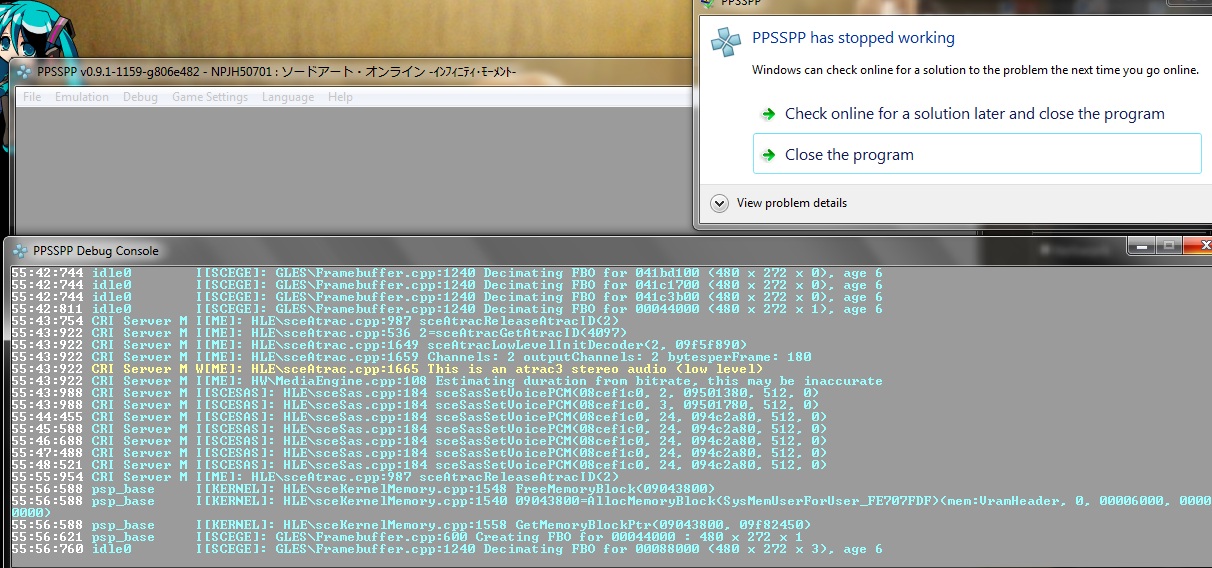Click the PPSSPP Debug Console title bar icon

pos(20,251)
